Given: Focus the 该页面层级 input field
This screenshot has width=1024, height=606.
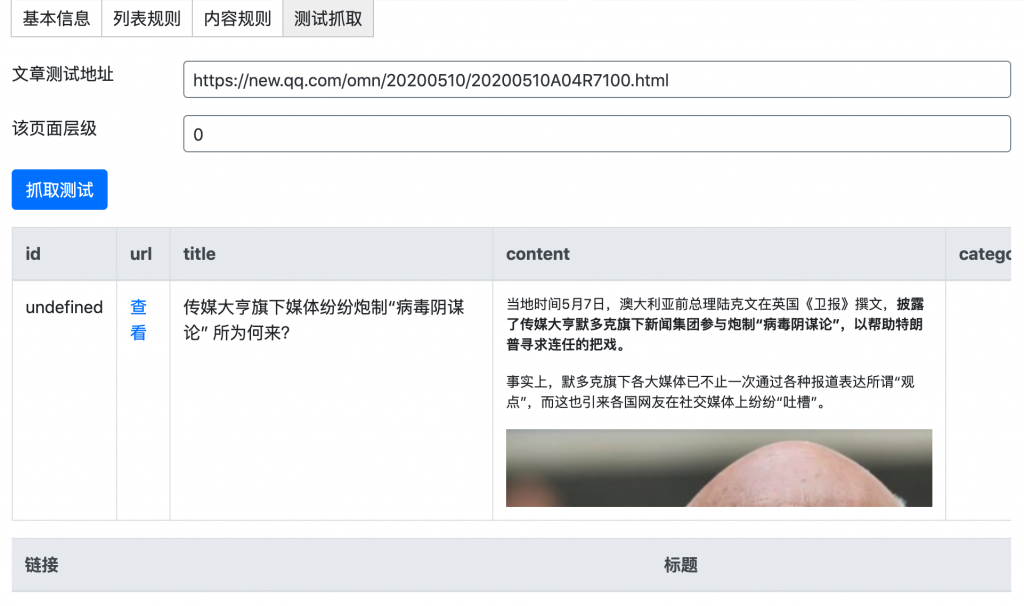Looking at the screenshot, I should [597, 134].
